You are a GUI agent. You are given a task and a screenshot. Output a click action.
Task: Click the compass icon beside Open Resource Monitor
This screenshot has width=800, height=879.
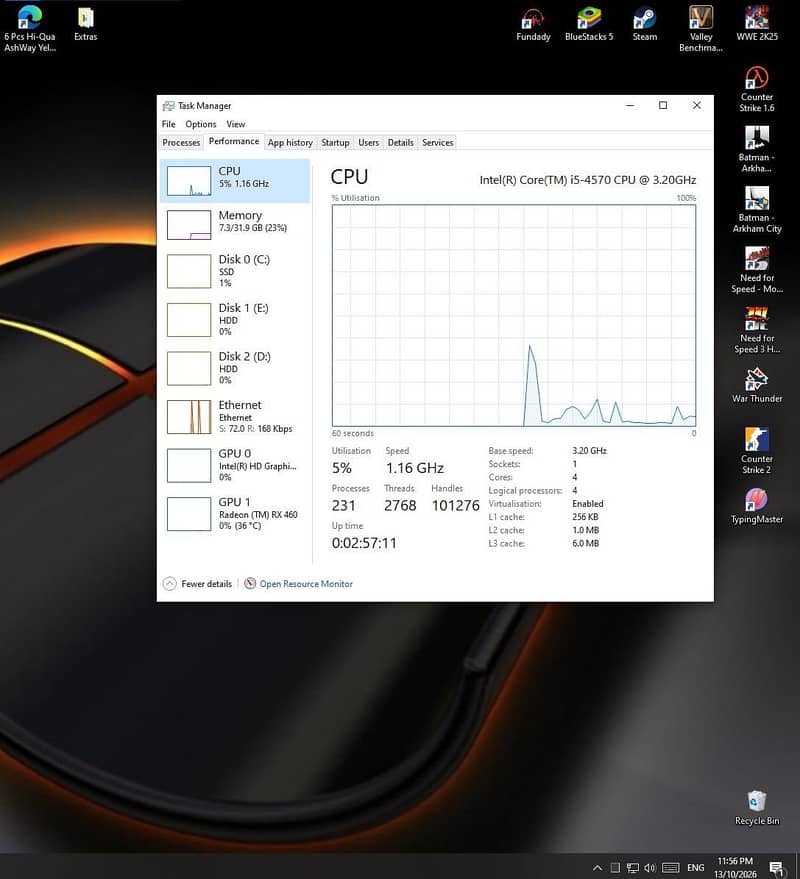coord(250,584)
